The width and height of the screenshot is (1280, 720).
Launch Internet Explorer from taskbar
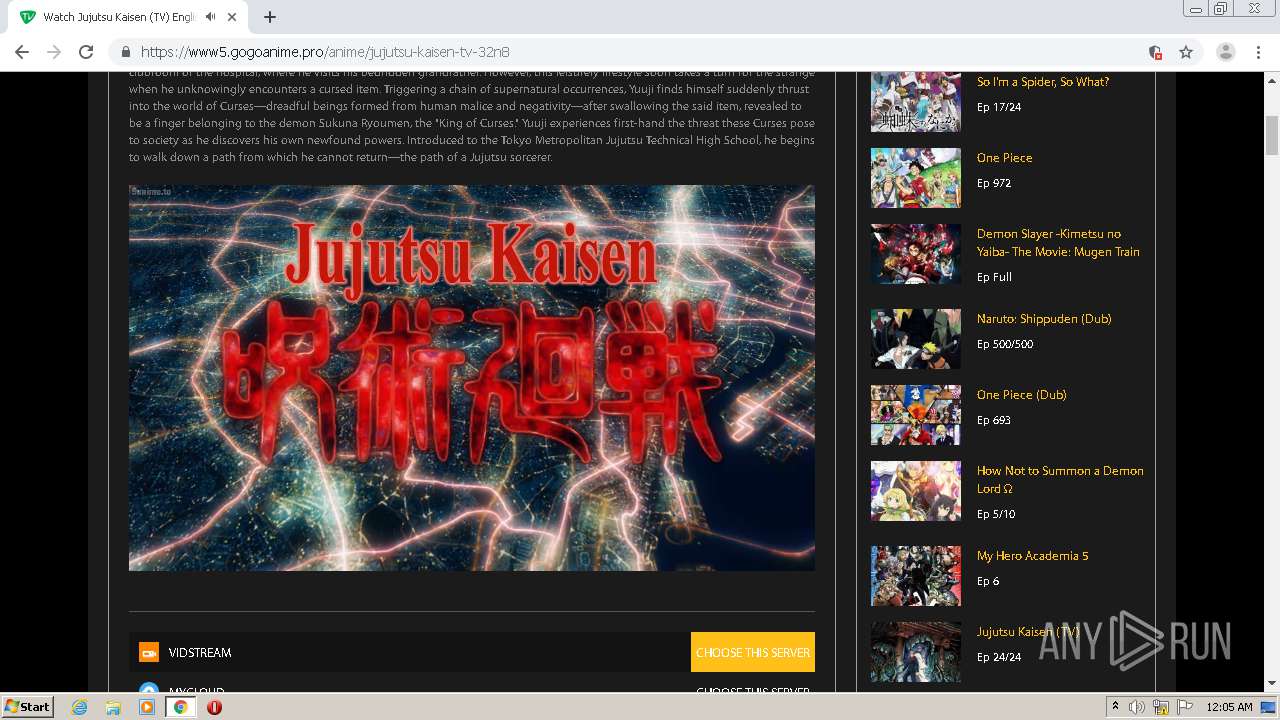(80, 707)
